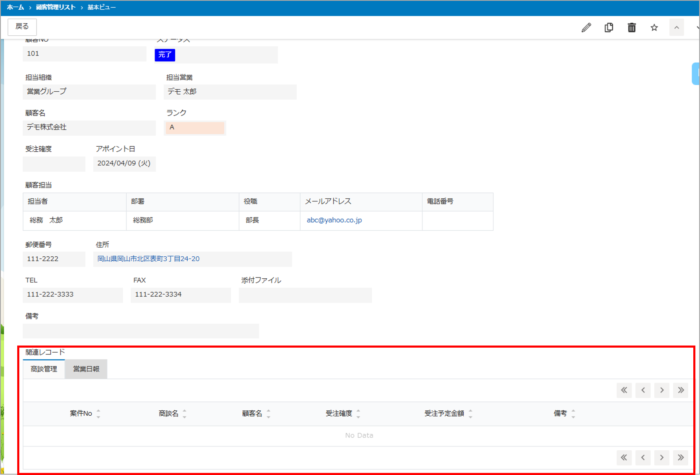The image size is (700, 475).
Task: Click the No Data row text
Action: click(x=359, y=435)
